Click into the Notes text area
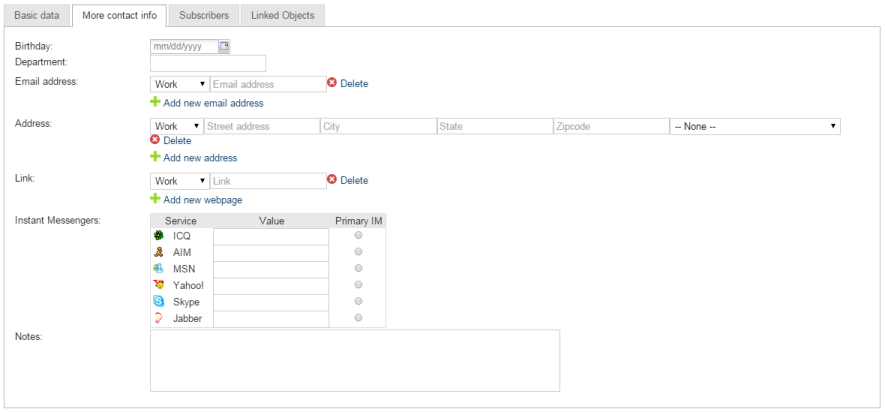This screenshot has height=412, width=885. click(354, 360)
